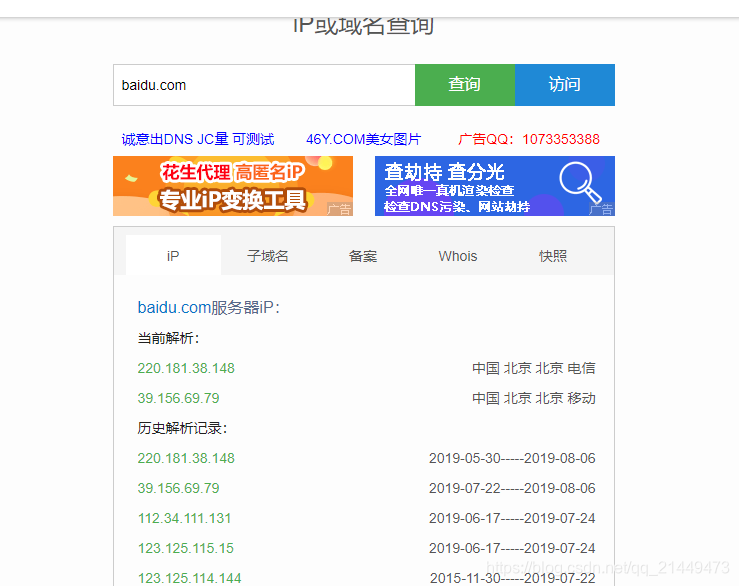
Task: Click the 广告QQ: 1073353388 link
Action: [x=529, y=139]
